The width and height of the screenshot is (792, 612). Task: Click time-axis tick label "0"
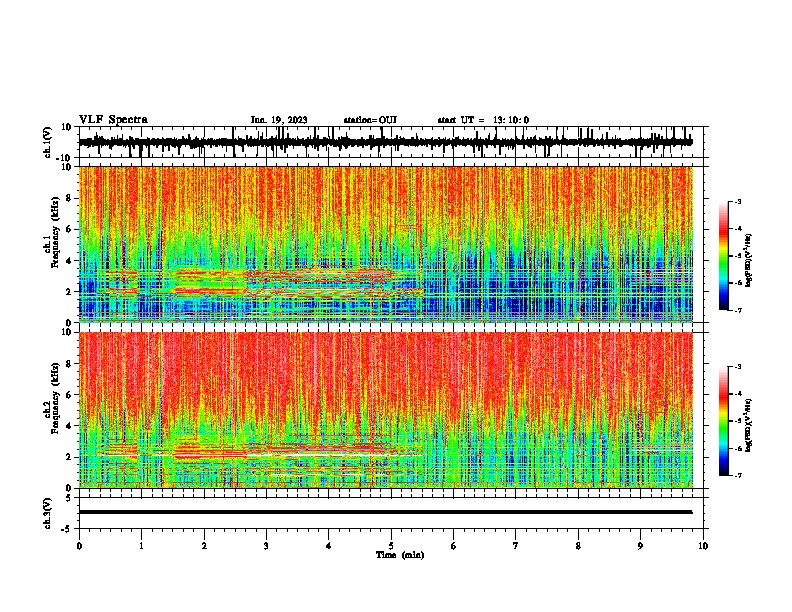[79, 546]
